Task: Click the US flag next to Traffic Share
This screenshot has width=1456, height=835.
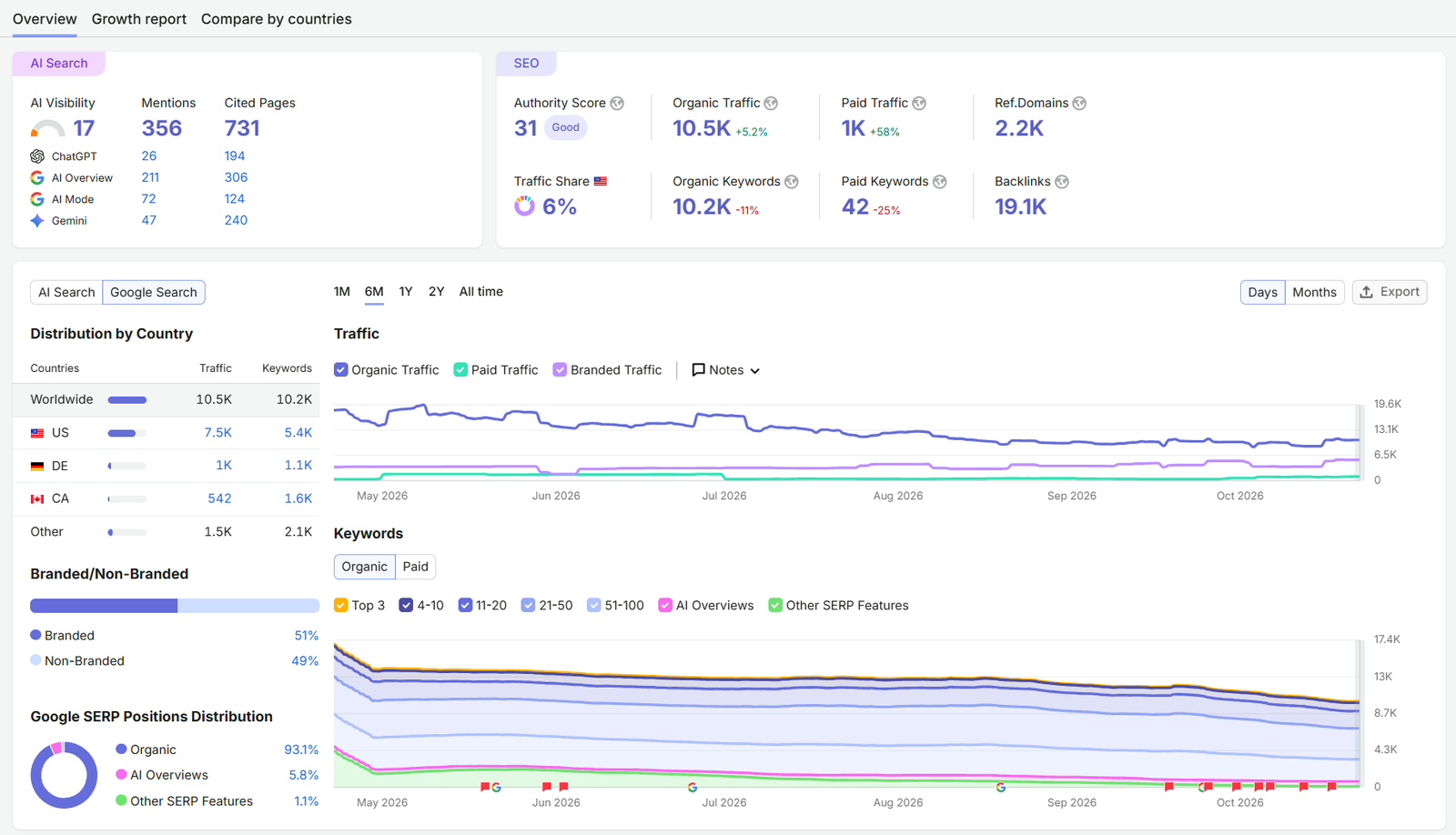Action: tap(601, 182)
